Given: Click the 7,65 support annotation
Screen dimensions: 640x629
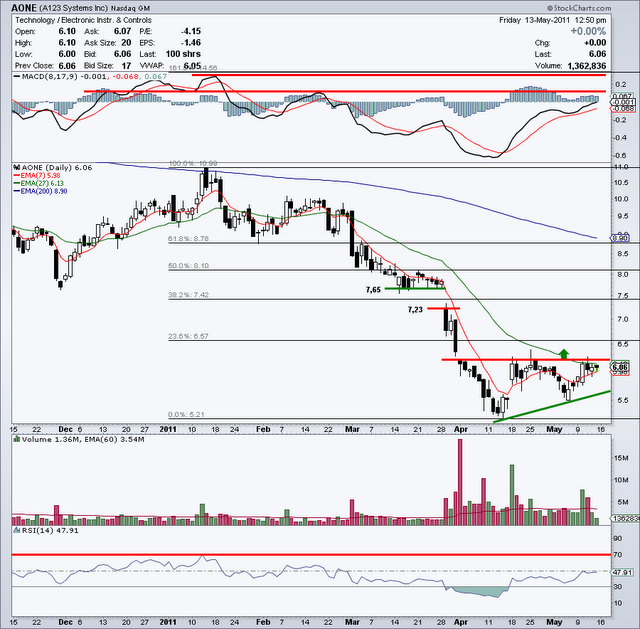Looking at the screenshot, I should coord(374,289).
